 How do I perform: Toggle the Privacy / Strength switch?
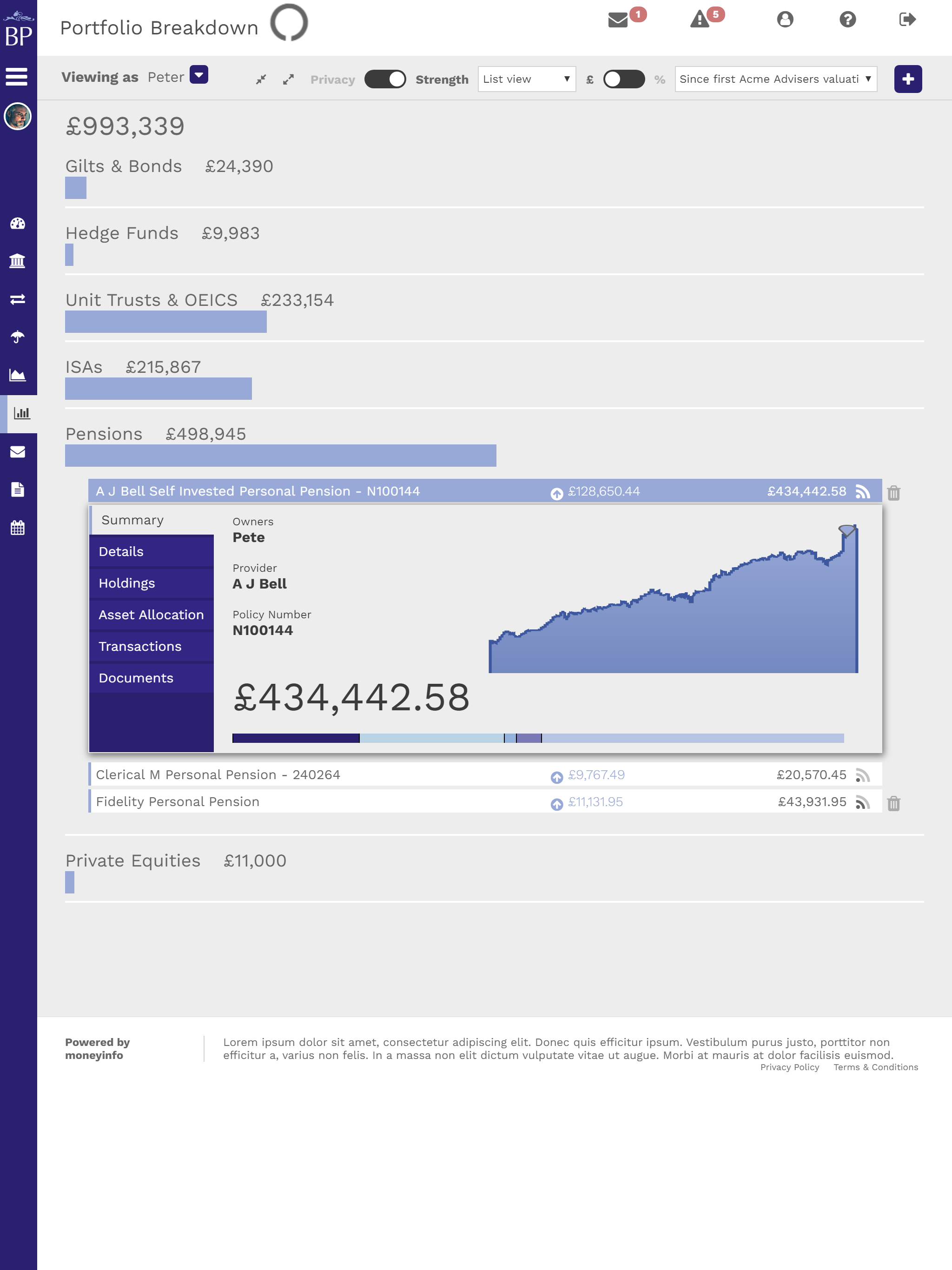385,79
